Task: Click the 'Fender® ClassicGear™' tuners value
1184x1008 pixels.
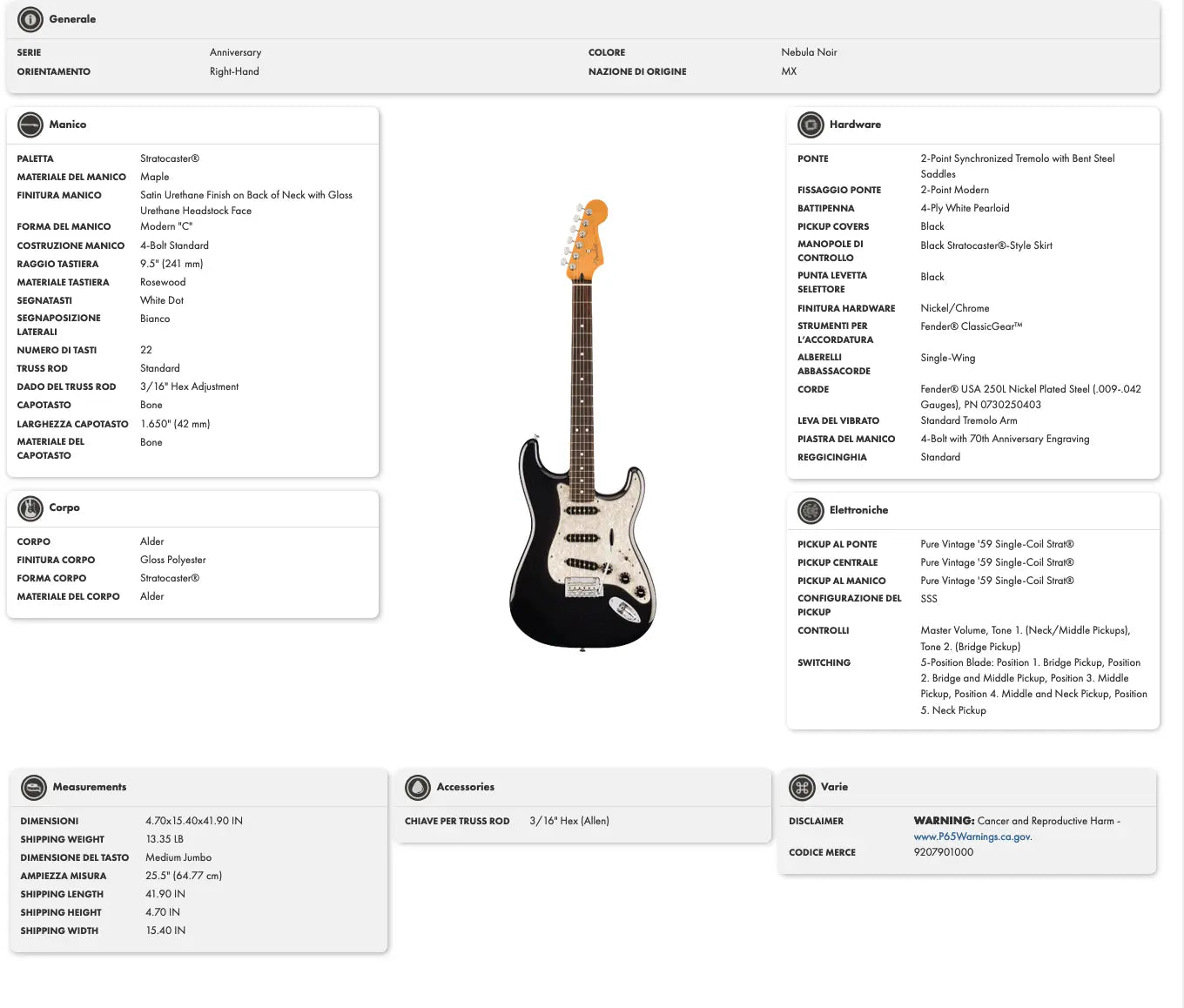Action: click(x=972, y=326)
